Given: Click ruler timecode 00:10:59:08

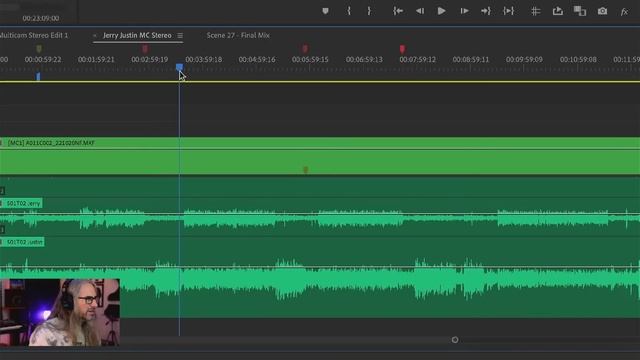Looking at the screenshot, I should [x=578, y=60].
